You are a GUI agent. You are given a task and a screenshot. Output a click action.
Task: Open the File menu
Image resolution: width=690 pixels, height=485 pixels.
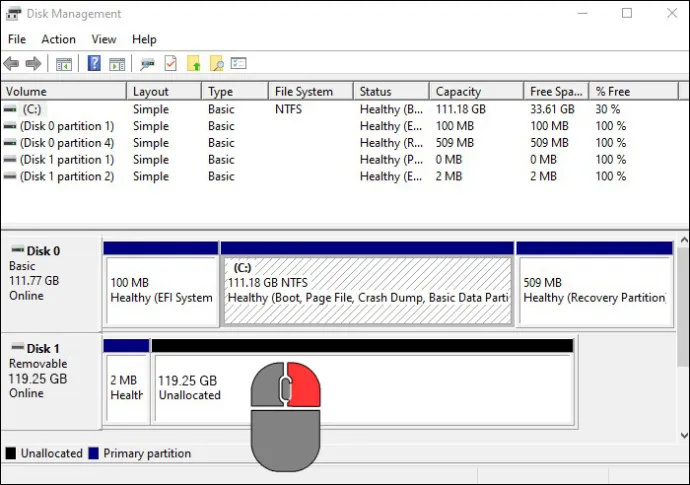[x=17, y=40]
